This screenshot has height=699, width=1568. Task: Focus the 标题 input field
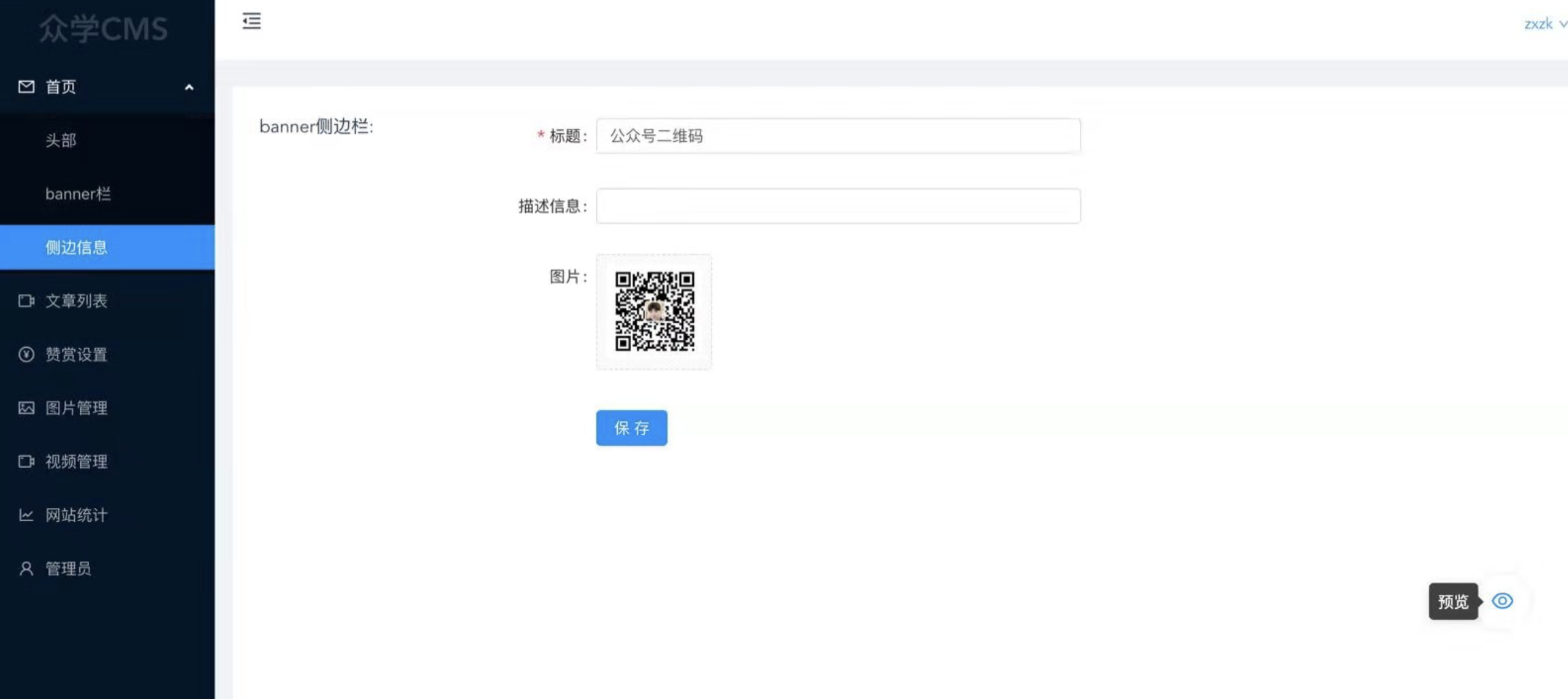[838, 136]
